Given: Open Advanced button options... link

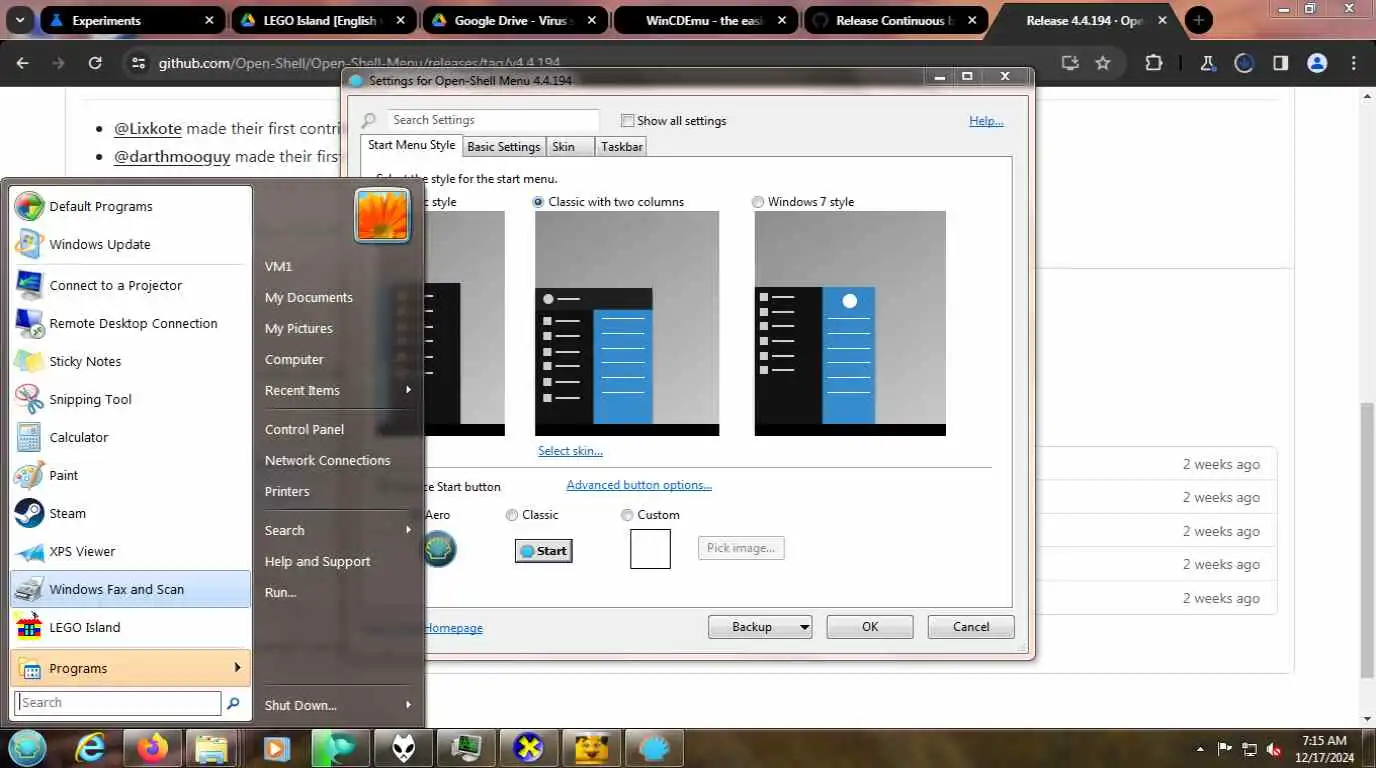Looking at the screenshot, I should tap(639, 485).
